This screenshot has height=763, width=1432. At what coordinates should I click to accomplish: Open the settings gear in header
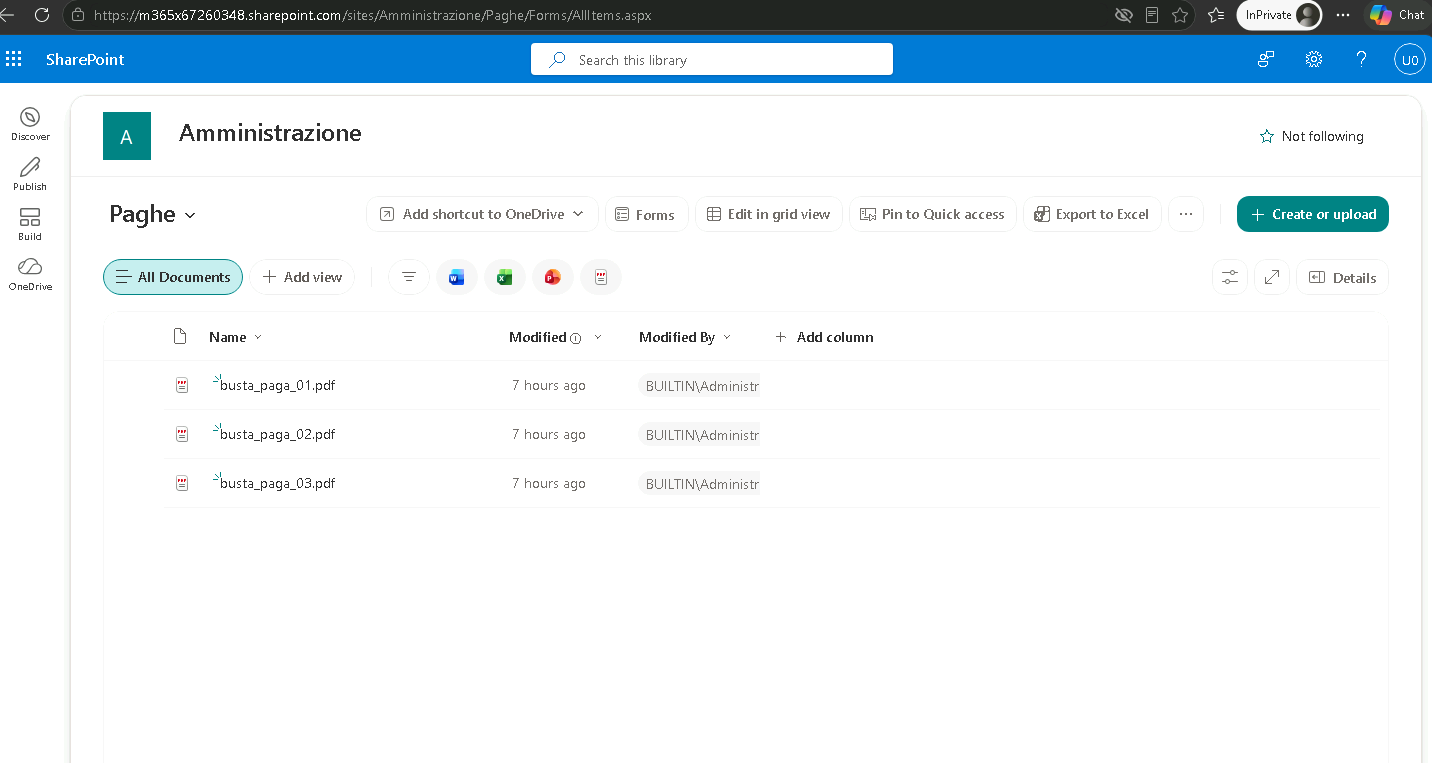tap(1314, 59)
